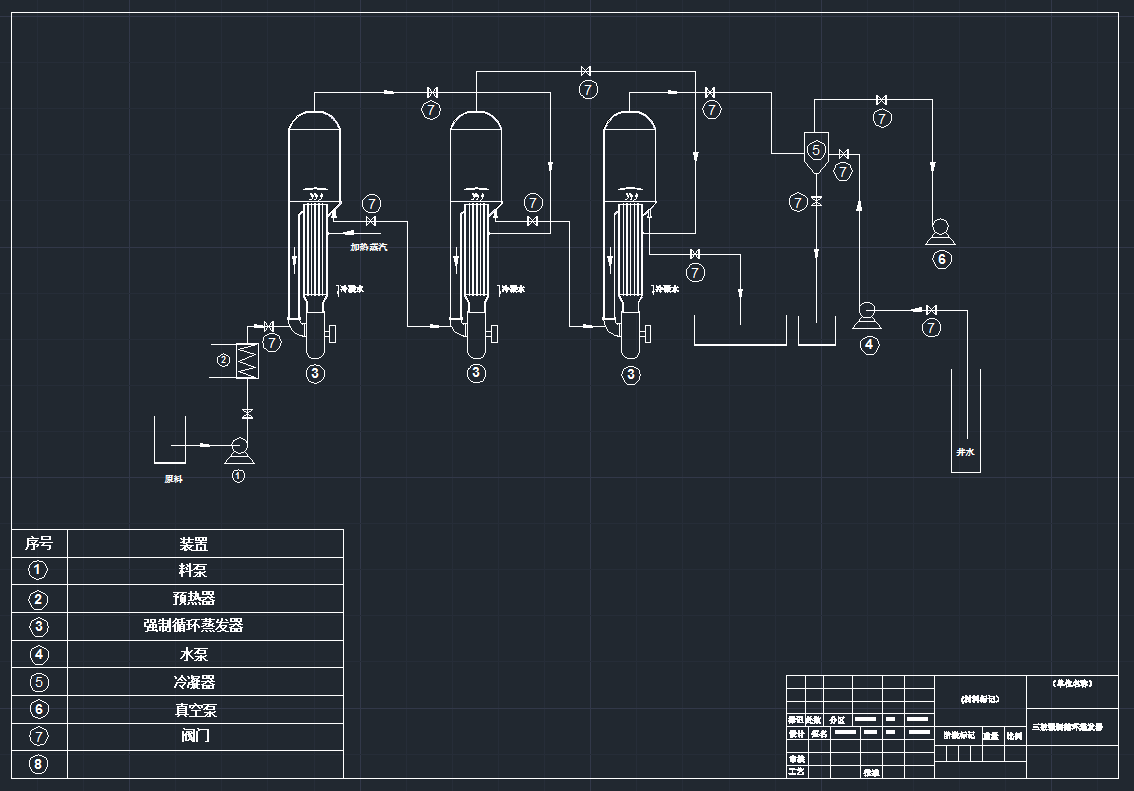Image resolution: width=1134 pixels, height=791 pixels.
Task: Select the valve above the 加热蒸汽 inlet
Action: pyautogui.click(x=371, y=221)
